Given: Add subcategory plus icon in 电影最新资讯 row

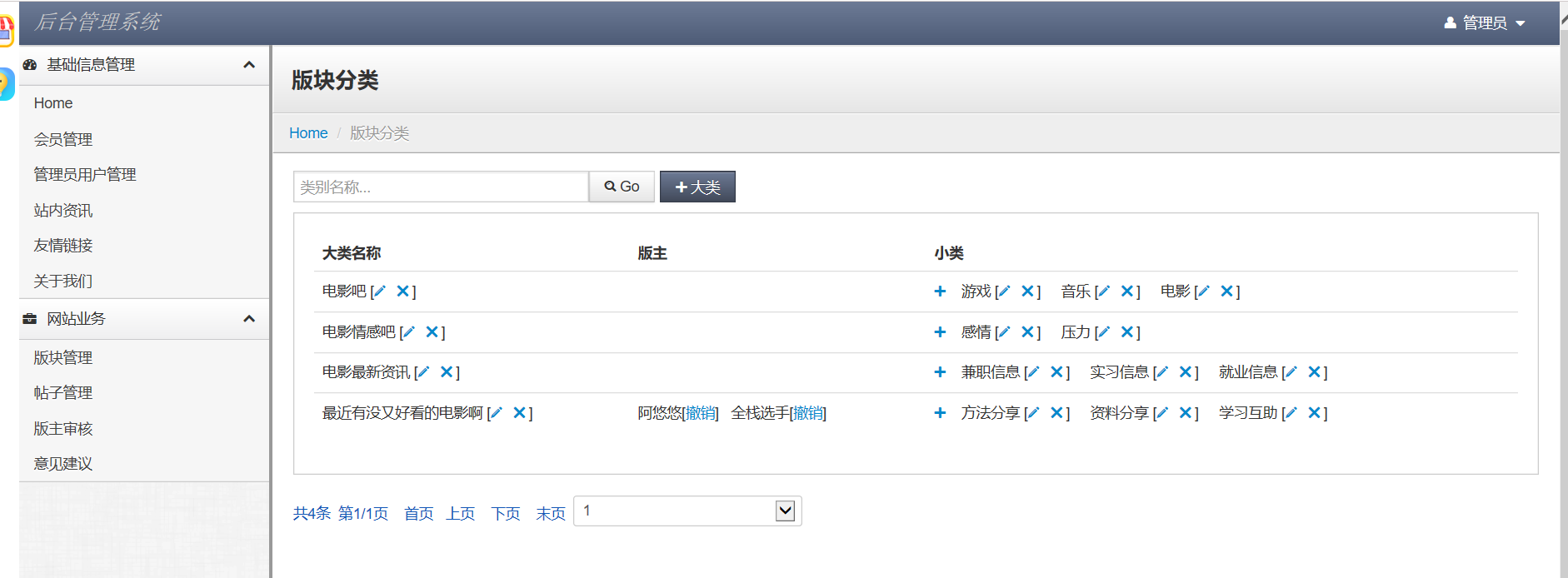Looking at the screenshot, I should pyautogui.click(x=940, y=372).
